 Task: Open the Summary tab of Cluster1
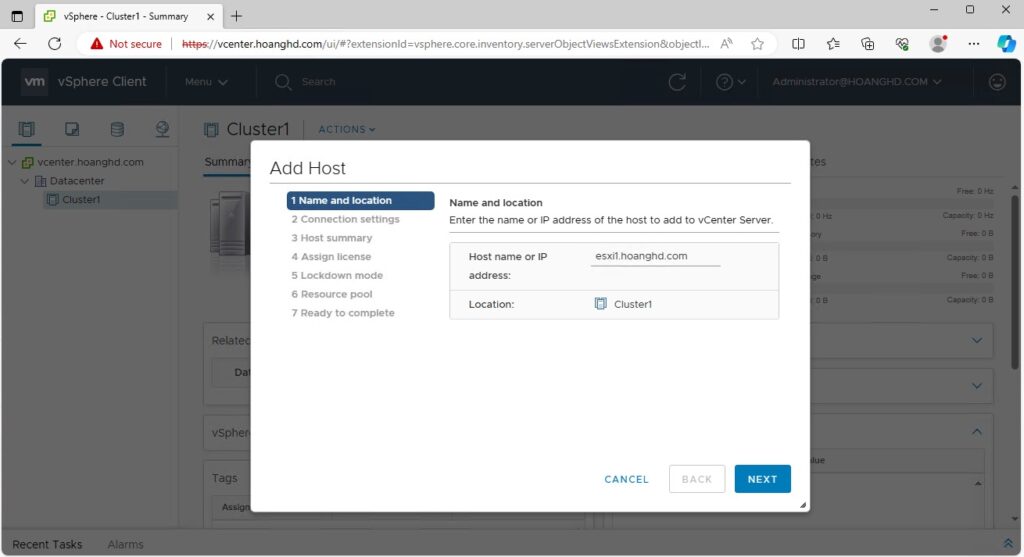(227, 162)
